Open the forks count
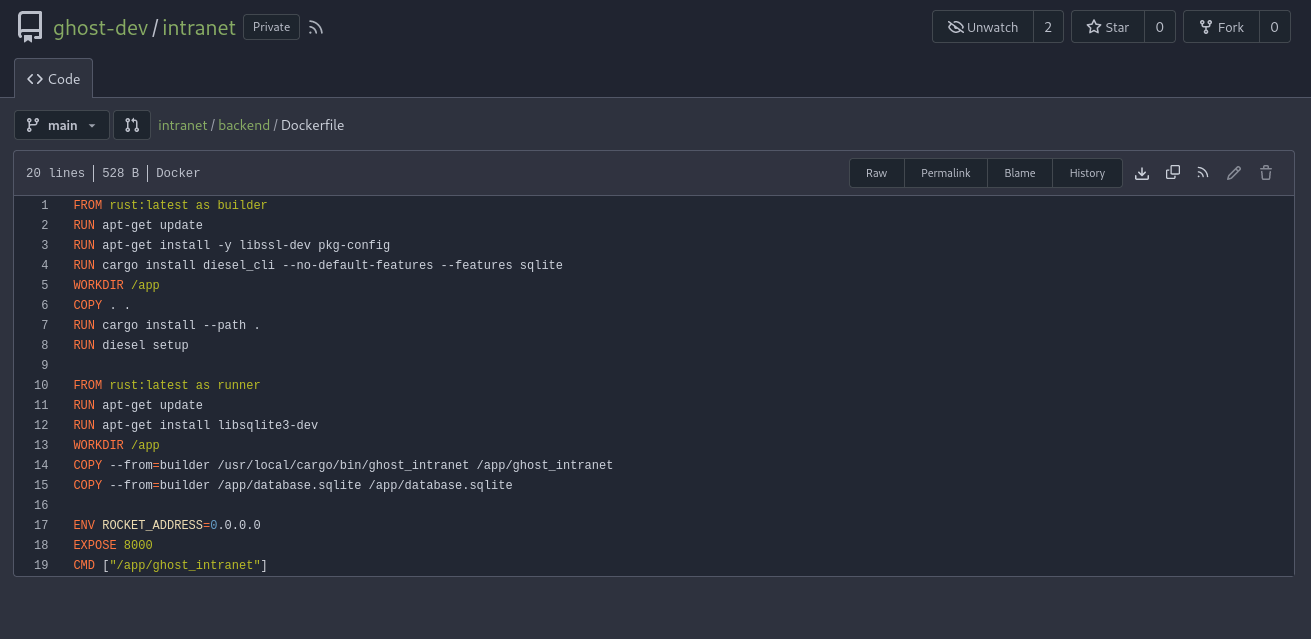Screen dimensions: 1311x639 (x=1274, y=27)
